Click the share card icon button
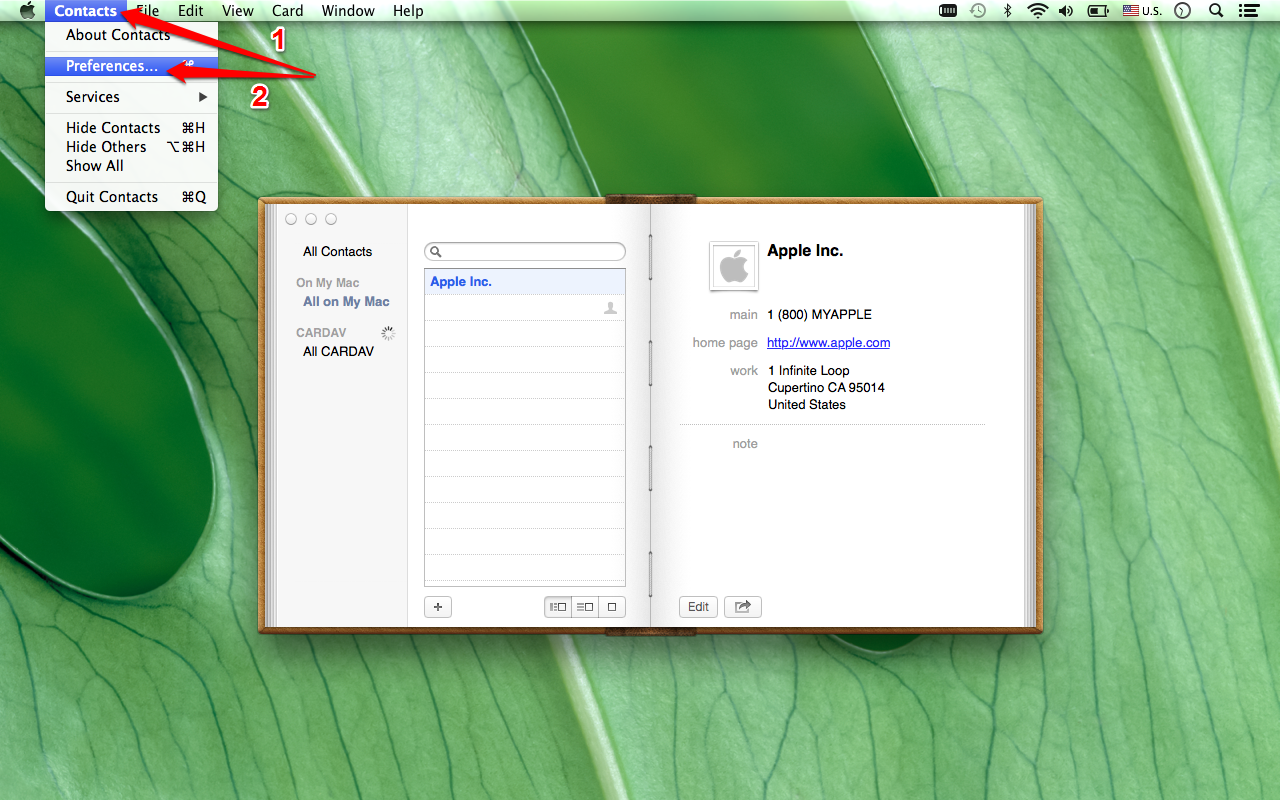Screen dimensions: 1280x800 [743, 606]
